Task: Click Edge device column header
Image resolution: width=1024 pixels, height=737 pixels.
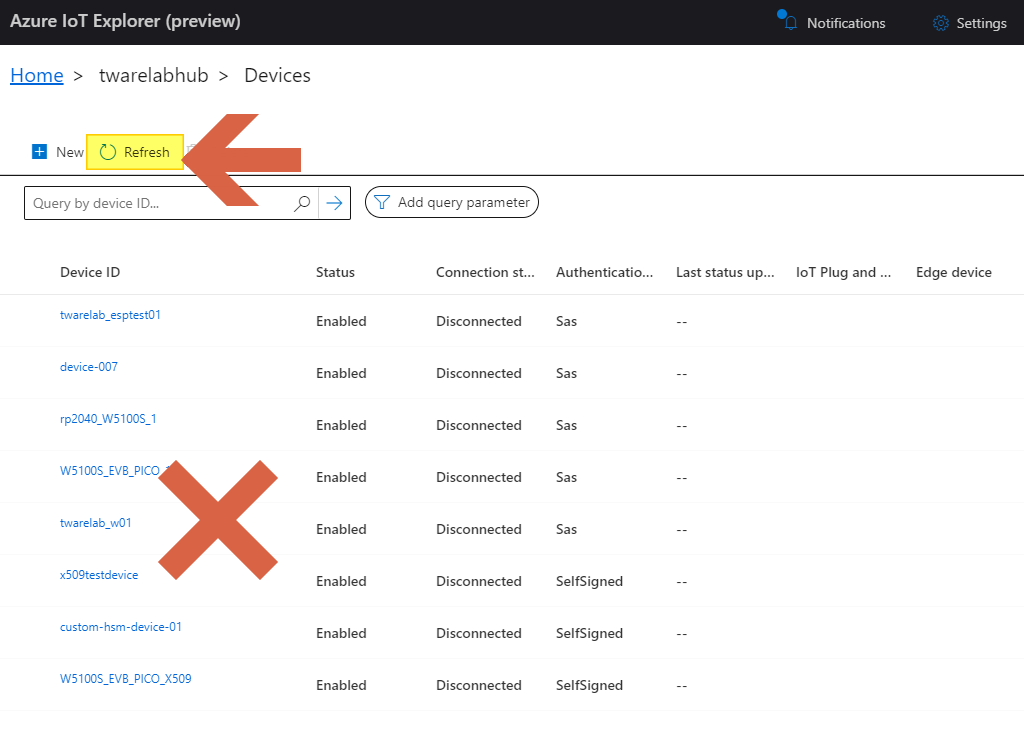Action: pyautogui.click(x=953, y=272)
